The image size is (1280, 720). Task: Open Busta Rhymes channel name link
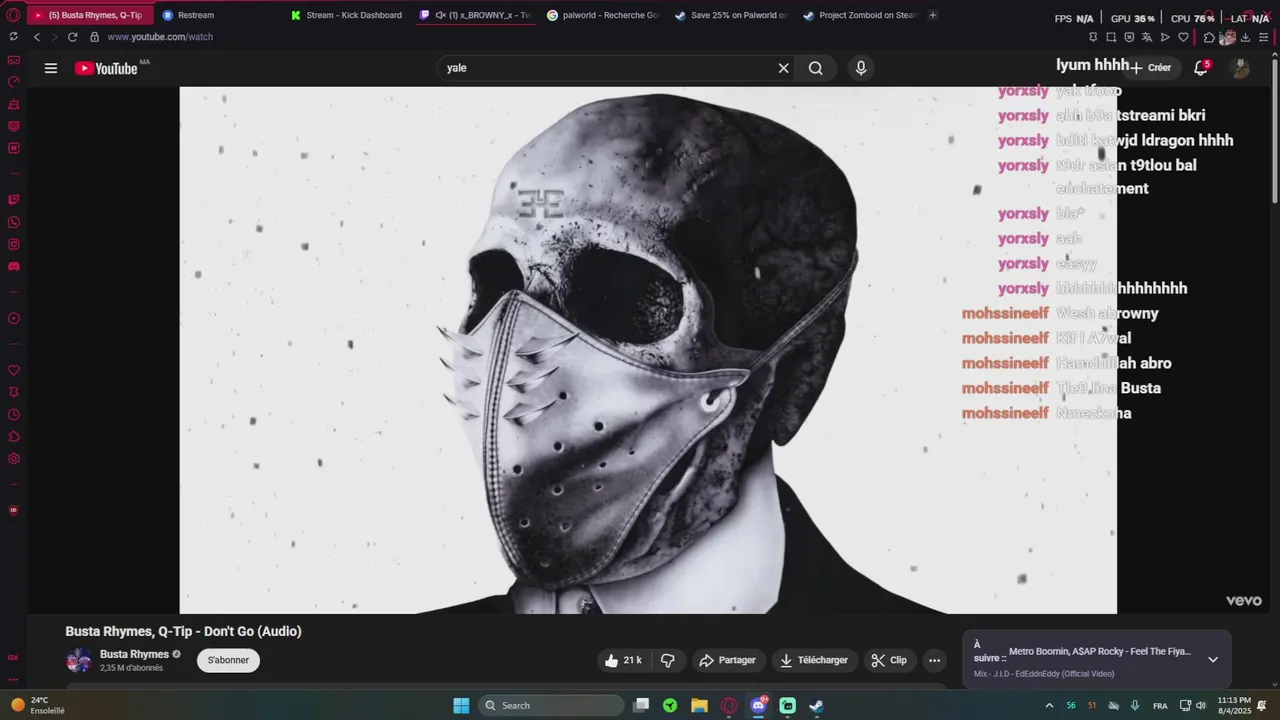[x=134, y=654]
